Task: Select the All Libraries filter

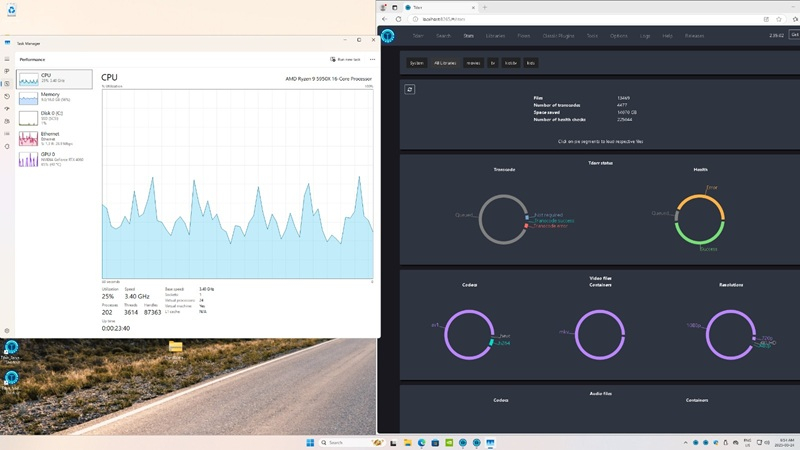Action: 445,63
